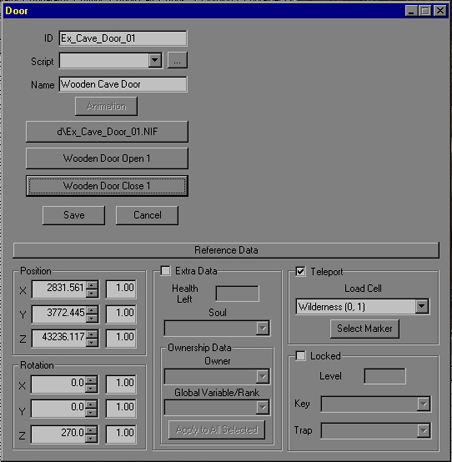Increase Position Z value with up arrow

pos(92,334)
